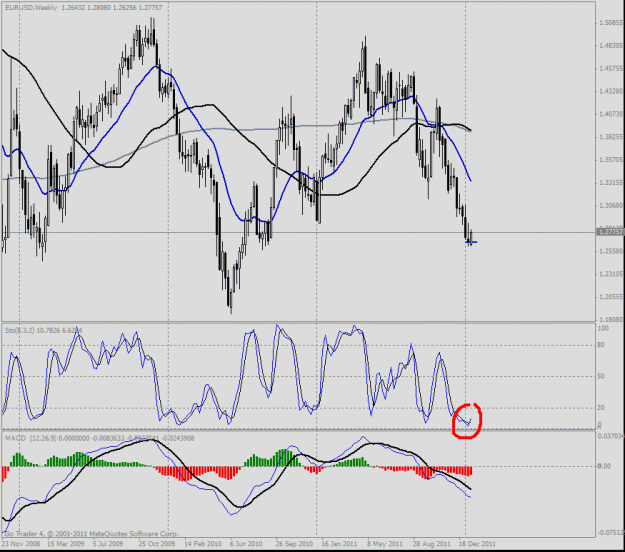Click the "8 May 2011" date label
This screenshot has height=552, width=625.
click(x=385, y=544)
